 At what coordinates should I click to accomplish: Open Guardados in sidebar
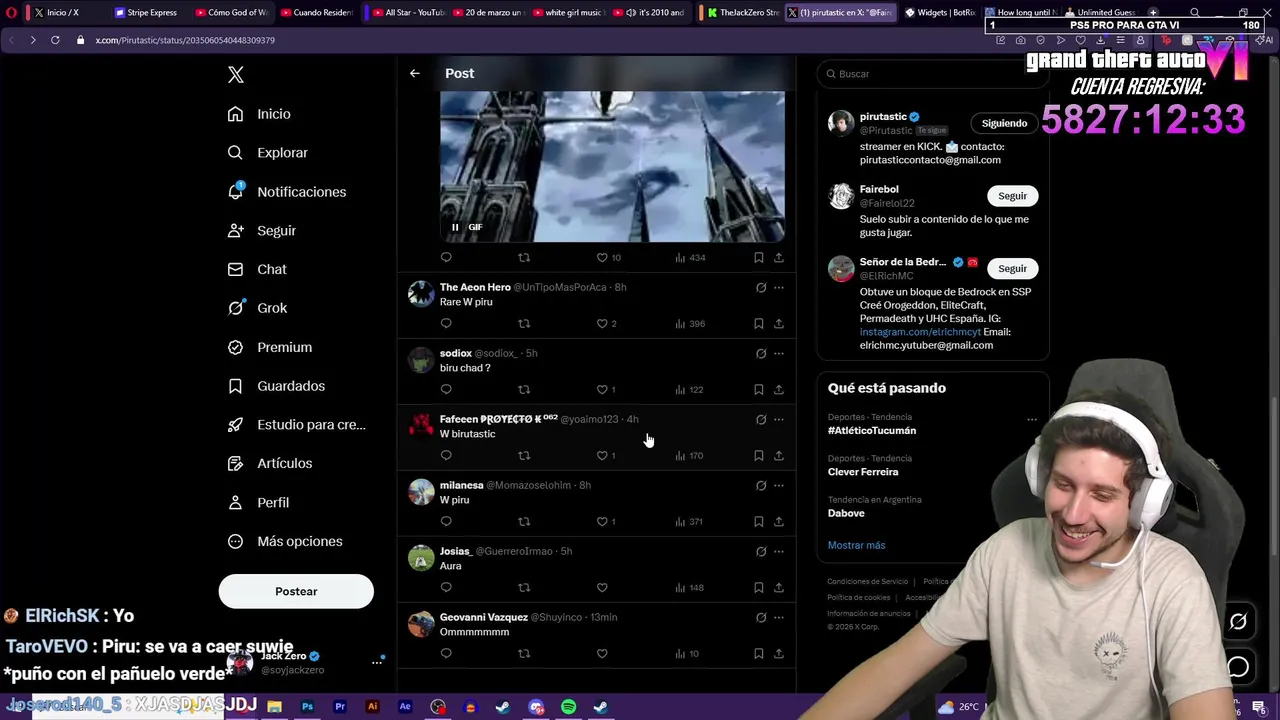276,386
